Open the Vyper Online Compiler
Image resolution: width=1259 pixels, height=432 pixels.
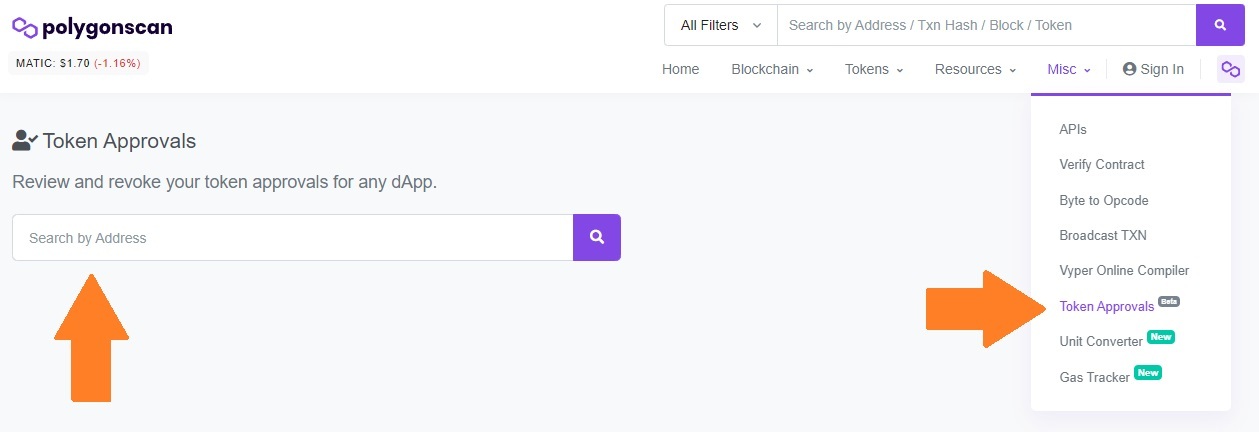1124,270
